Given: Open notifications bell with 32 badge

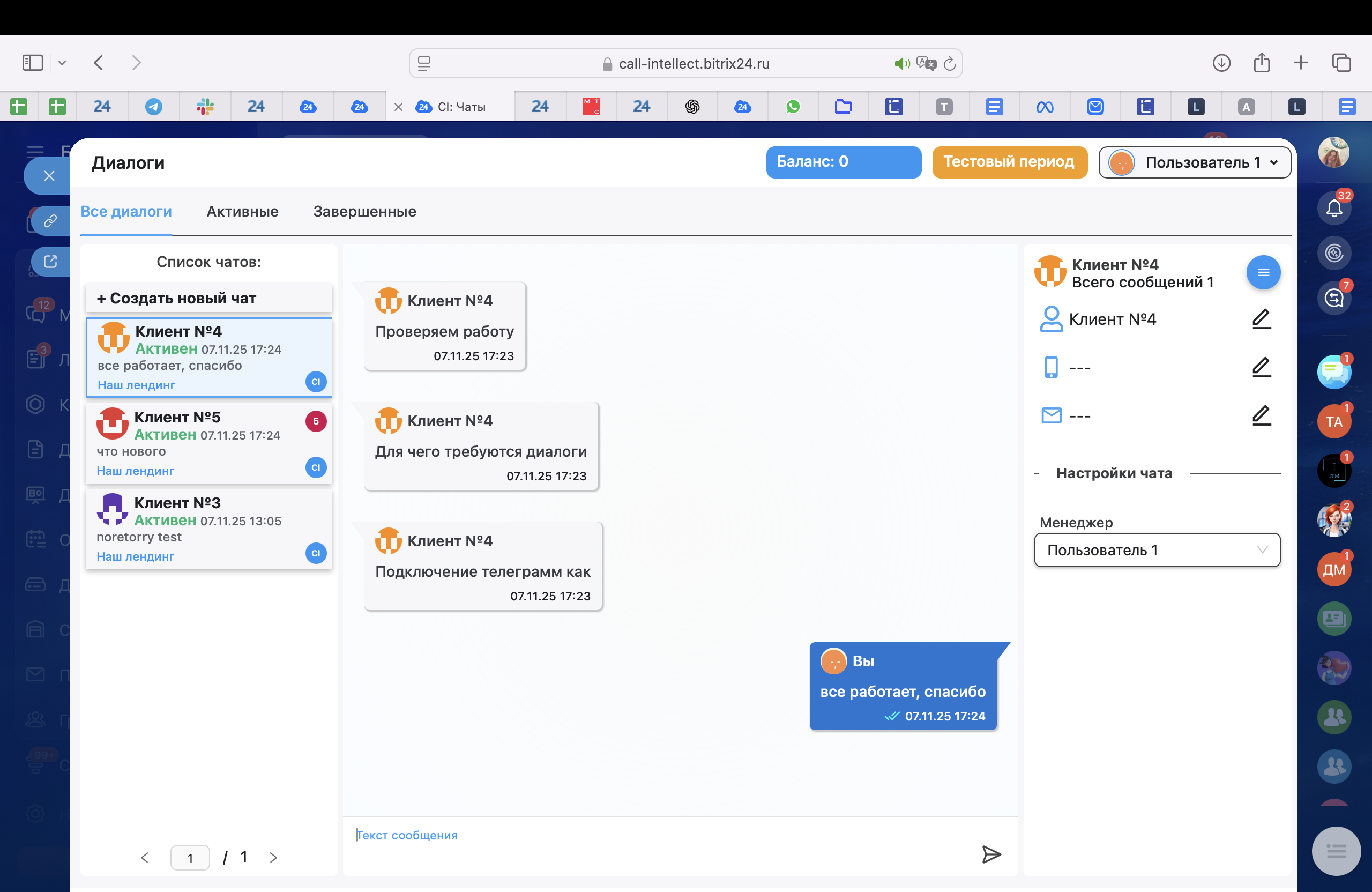Looking at the screenshot, I should tap(1334, 207).
